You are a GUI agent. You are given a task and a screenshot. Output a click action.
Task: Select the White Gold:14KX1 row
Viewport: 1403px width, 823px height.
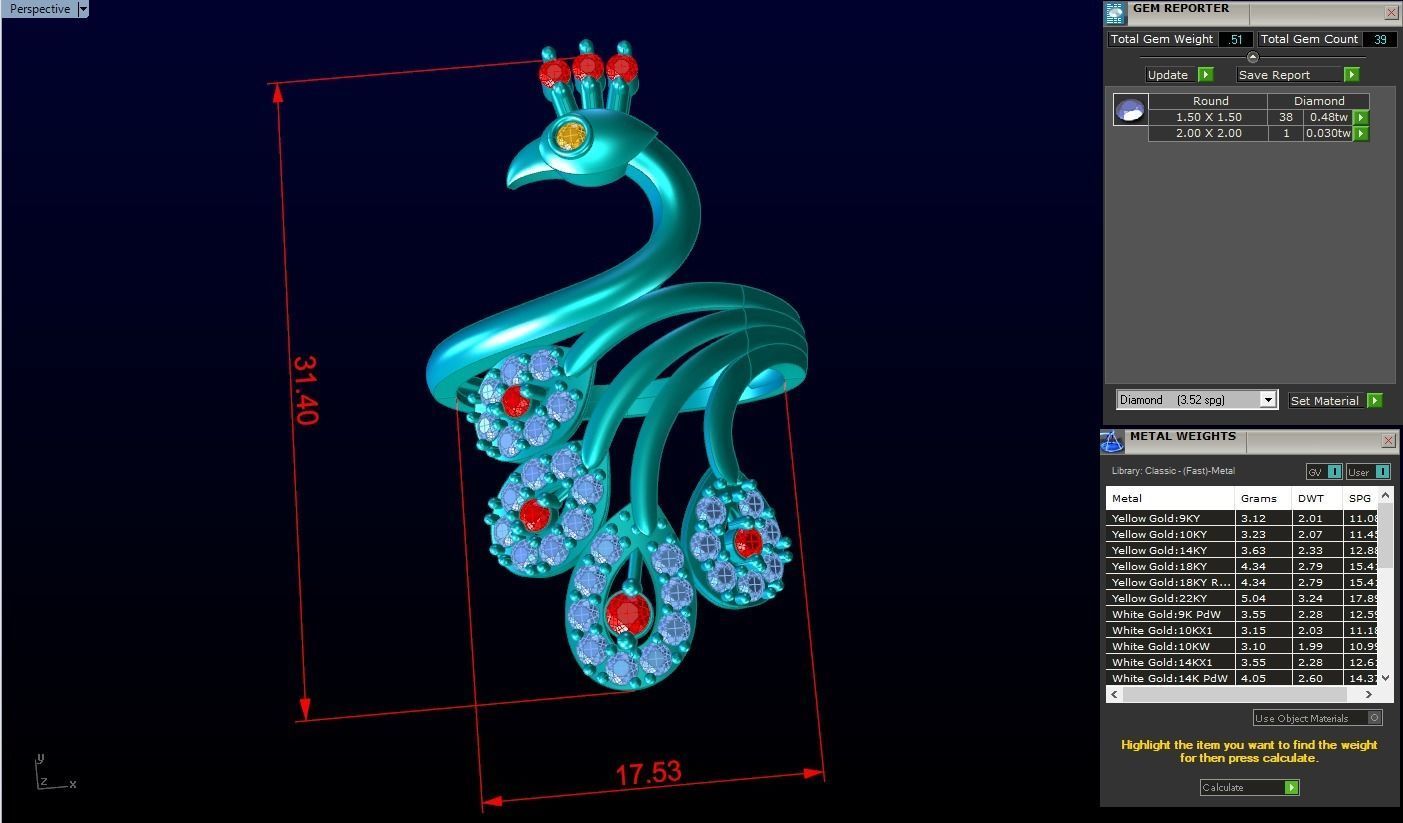tap(1241, 662)
